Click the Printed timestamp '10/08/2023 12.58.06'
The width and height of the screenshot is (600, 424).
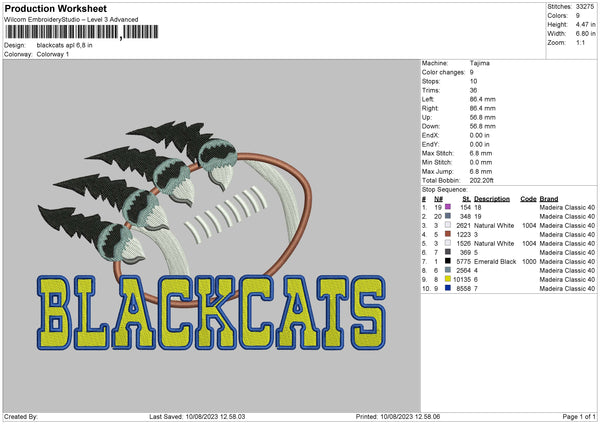410,417
